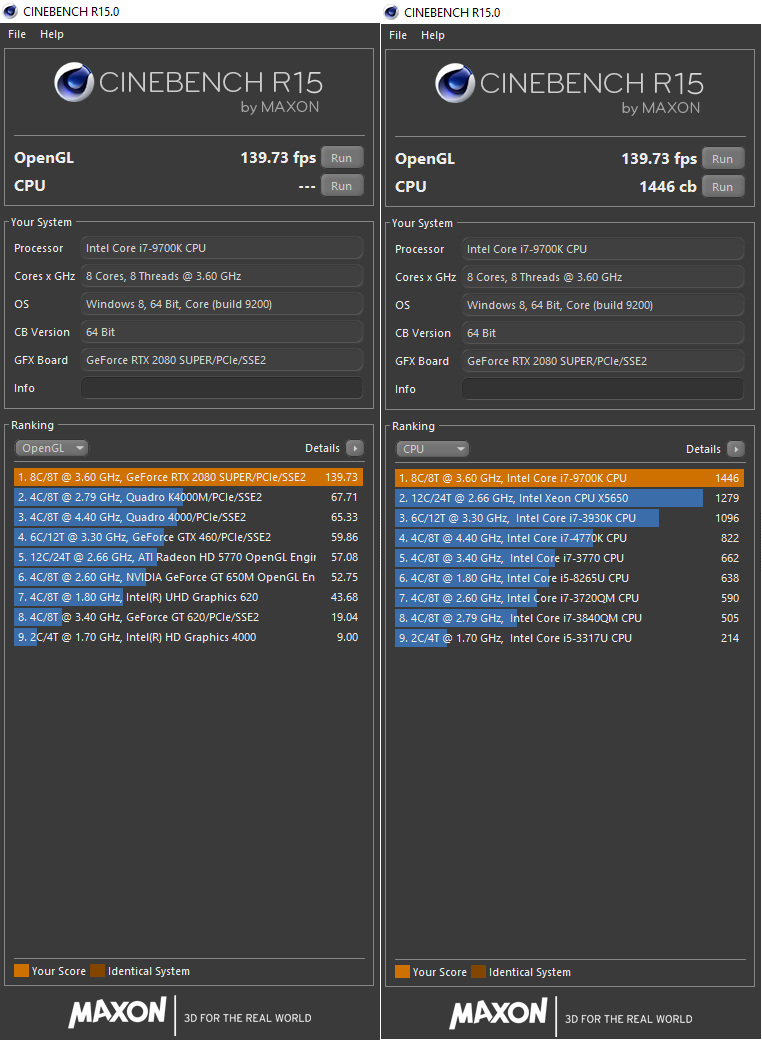Viewport: 762px width, 1040px height.
Task: Click orange Your Score swatch in right window
Action: click(x=402, y=972)
